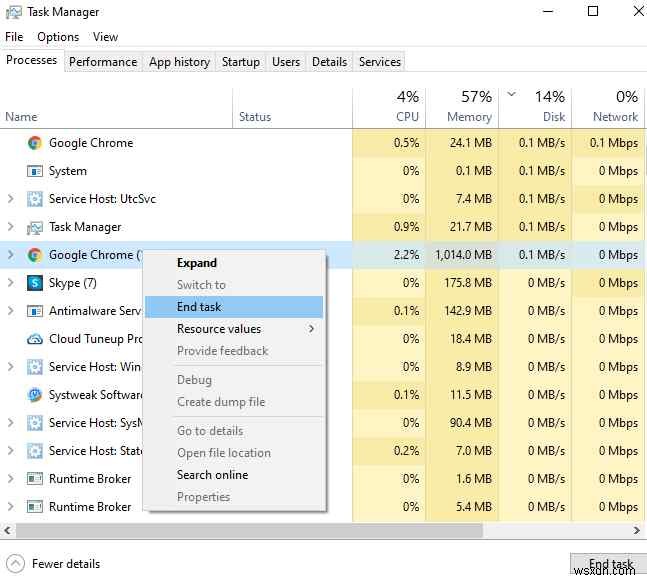Click the Fewer details circle arrow icon

pyautogui.click(x=16, y=564)
